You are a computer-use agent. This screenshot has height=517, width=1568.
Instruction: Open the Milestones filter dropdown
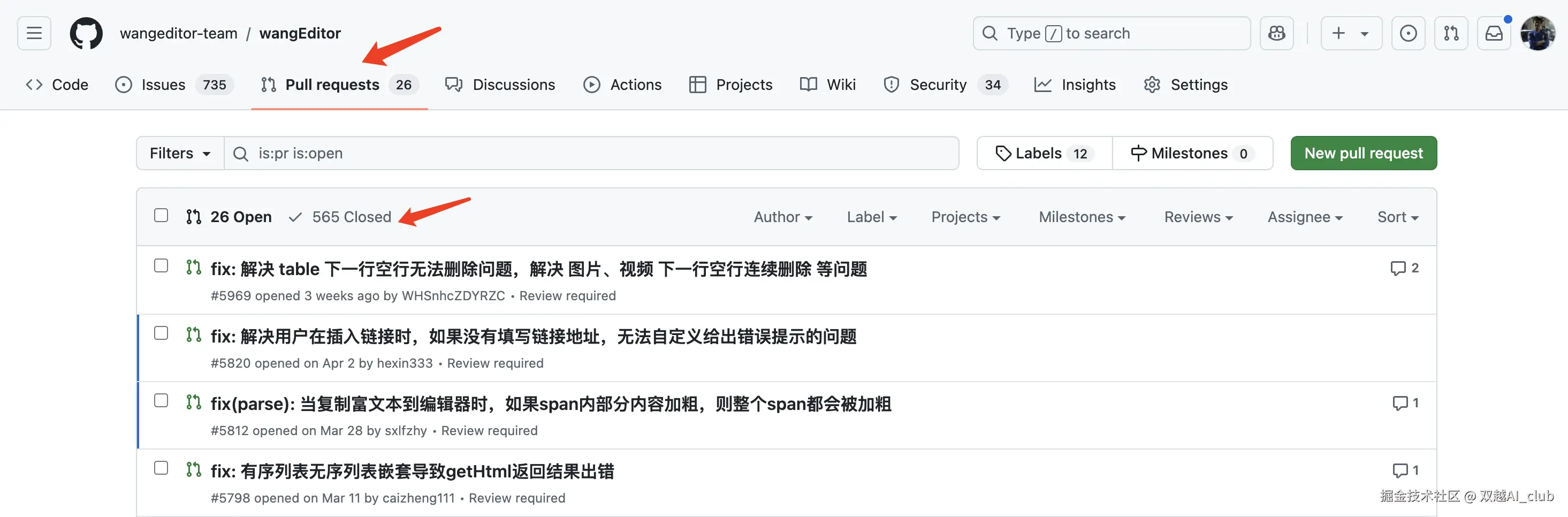pos(1082,217)
